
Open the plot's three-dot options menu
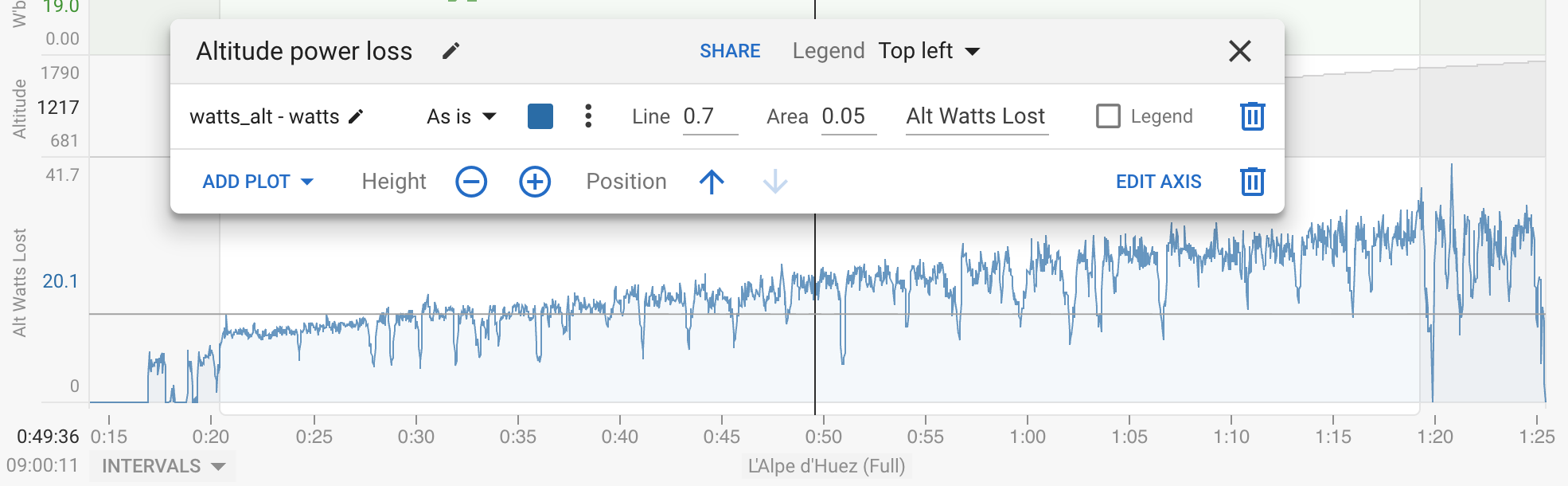click(x=588, y=116)
